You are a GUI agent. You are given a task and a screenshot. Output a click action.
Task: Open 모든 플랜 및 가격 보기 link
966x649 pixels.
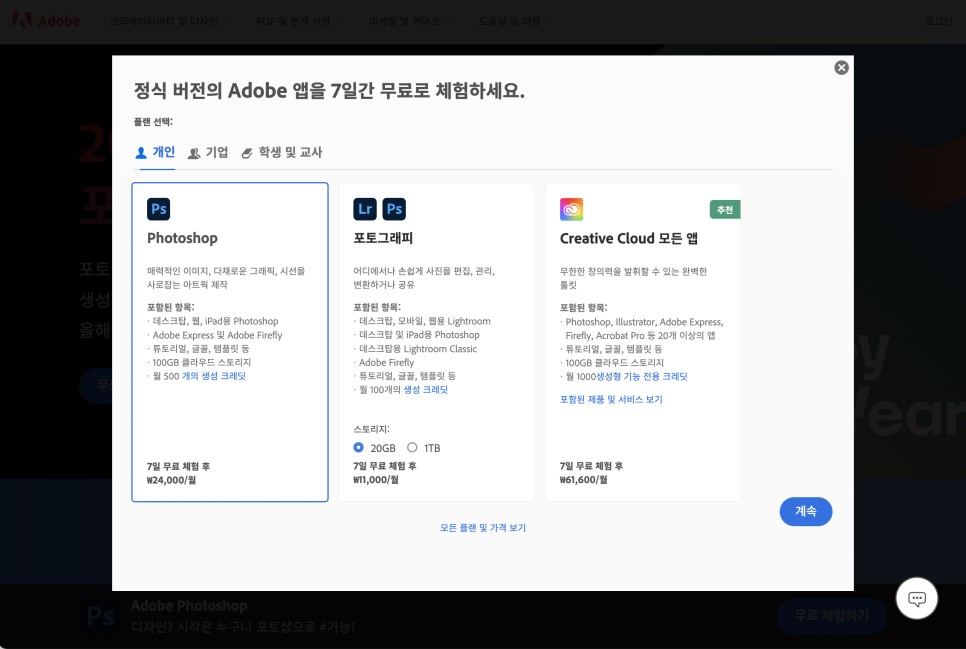483,528
